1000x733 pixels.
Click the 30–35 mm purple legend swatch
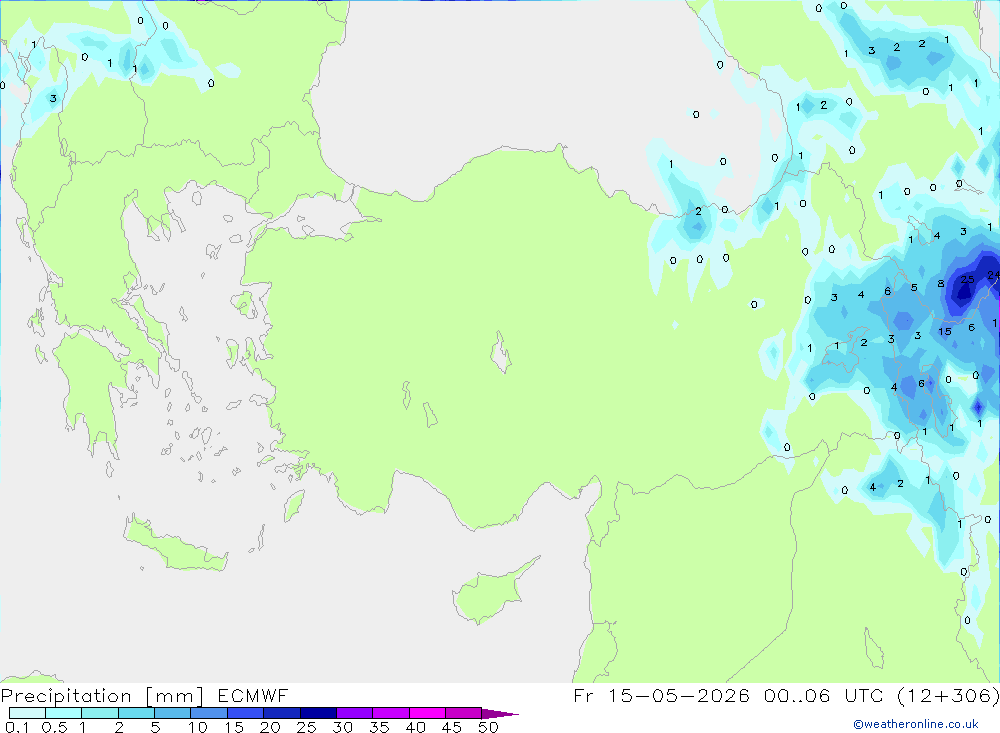[x=355, y=713]
